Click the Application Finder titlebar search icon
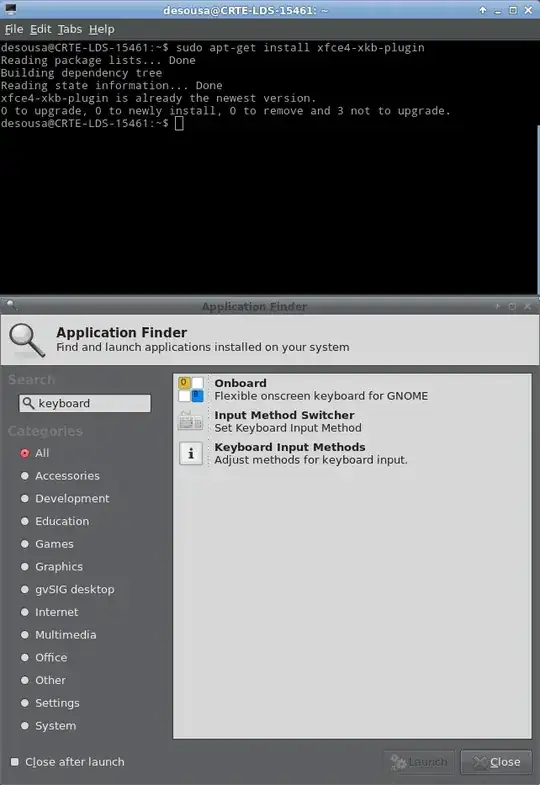 (11, 304)
